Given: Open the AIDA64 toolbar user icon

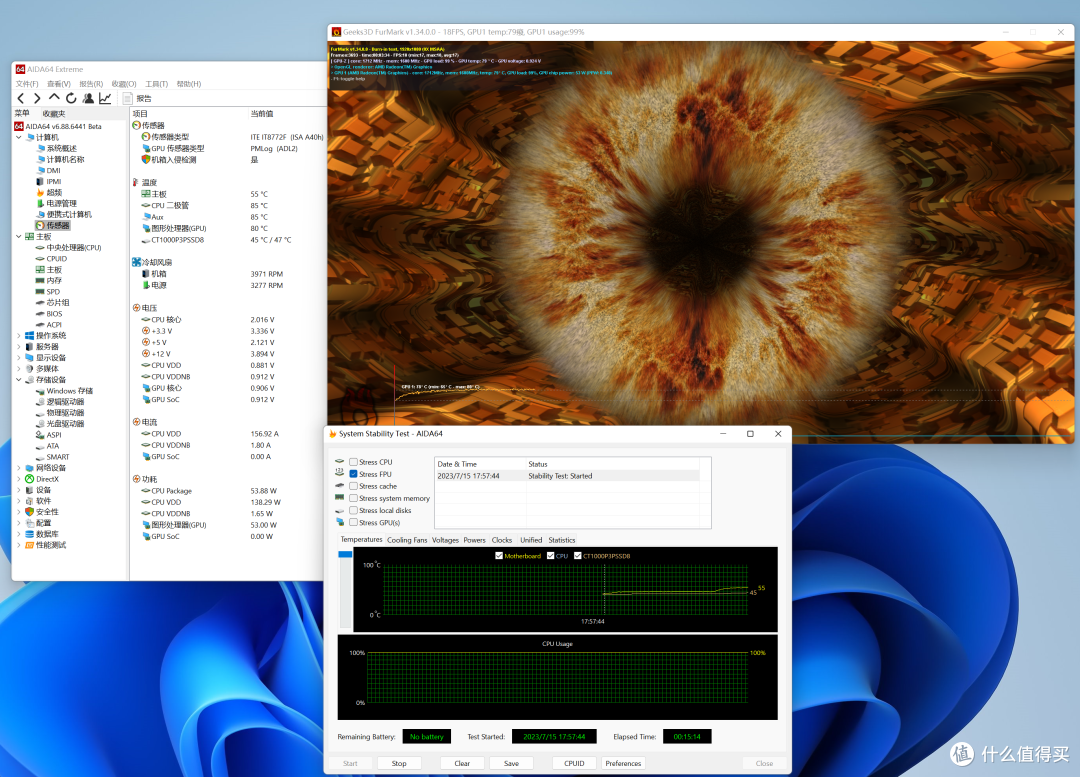Looking at the screenshot, I should point(88,99).
